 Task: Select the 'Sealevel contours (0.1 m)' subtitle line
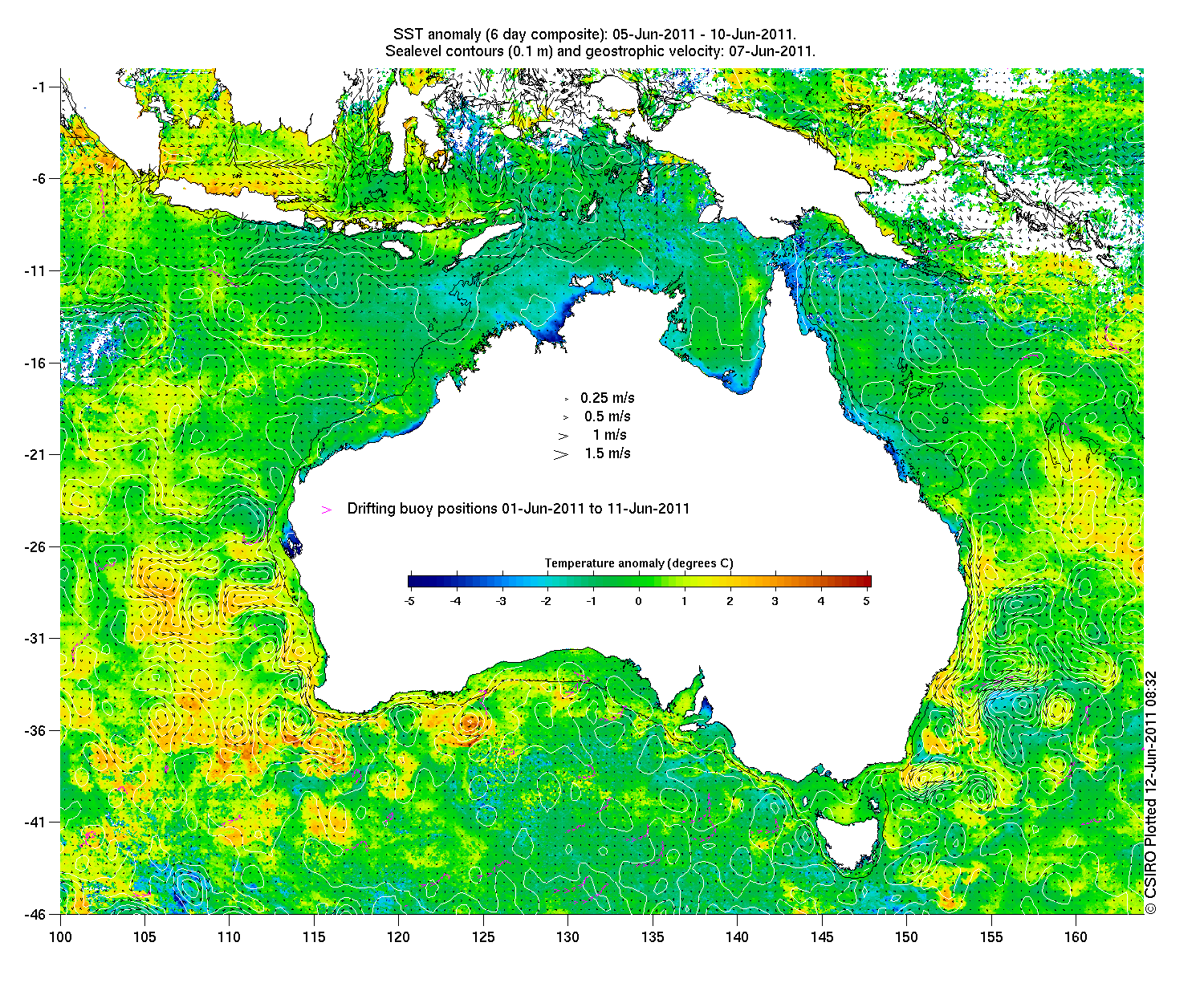[x=600, y=51]
